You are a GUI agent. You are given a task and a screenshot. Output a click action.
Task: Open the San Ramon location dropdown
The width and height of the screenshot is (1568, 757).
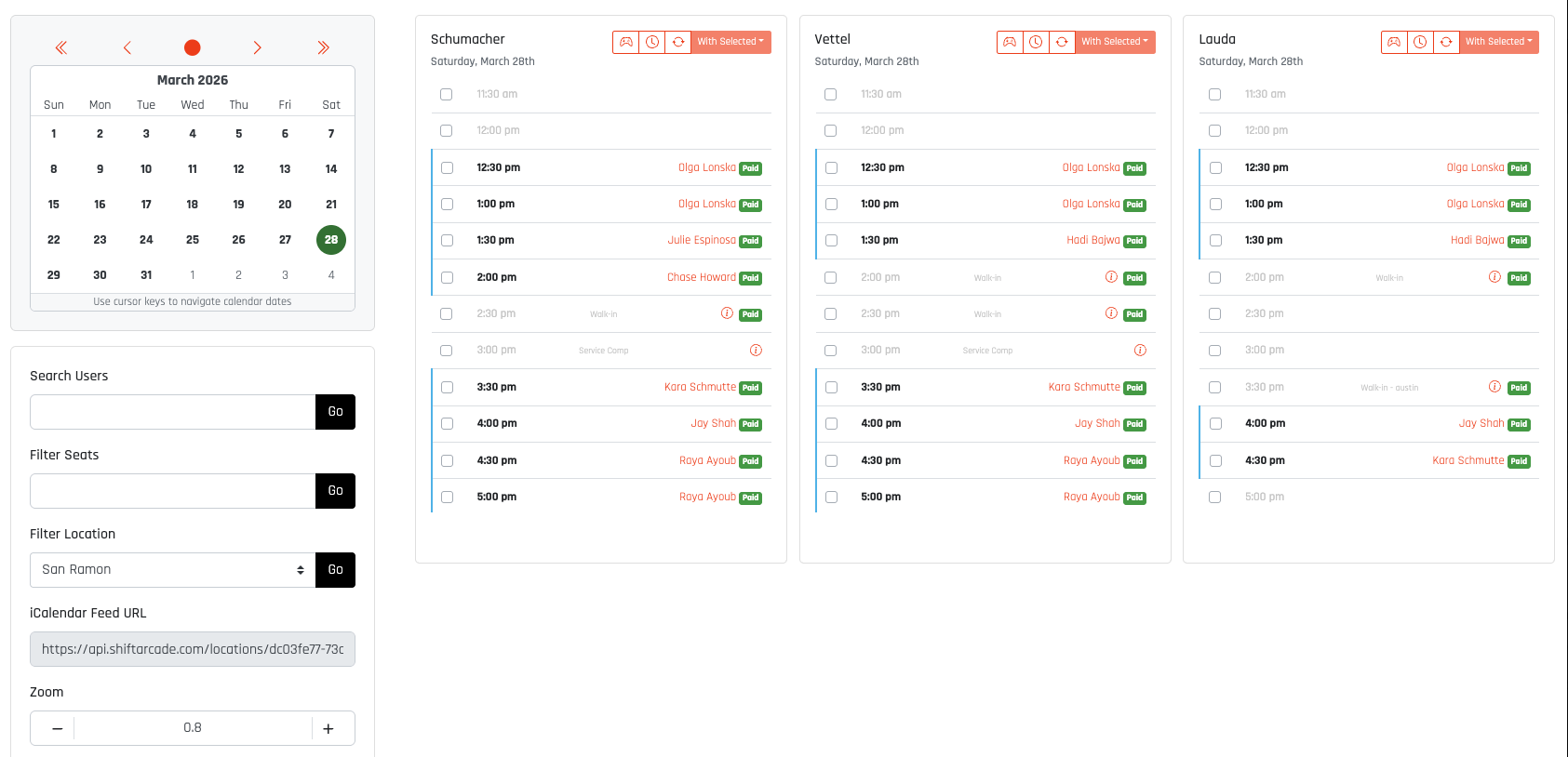(x=173, y=570)
